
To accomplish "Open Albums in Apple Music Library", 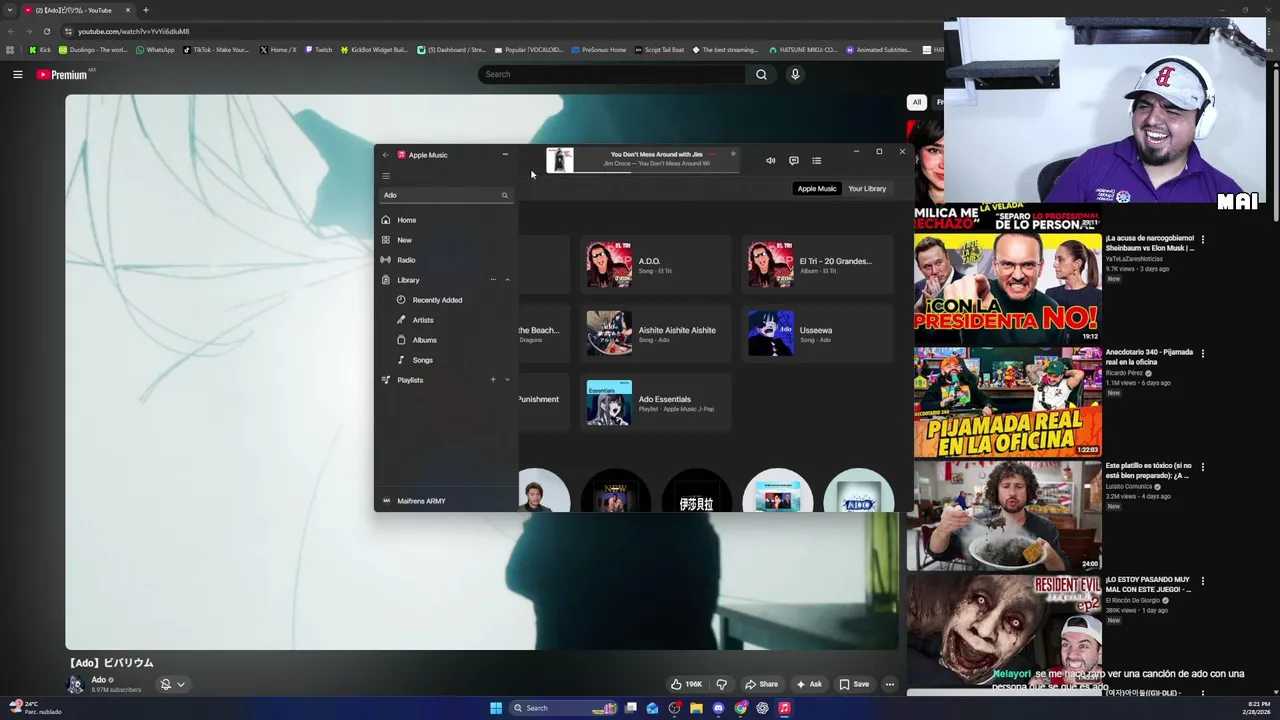I will [446, 340].
